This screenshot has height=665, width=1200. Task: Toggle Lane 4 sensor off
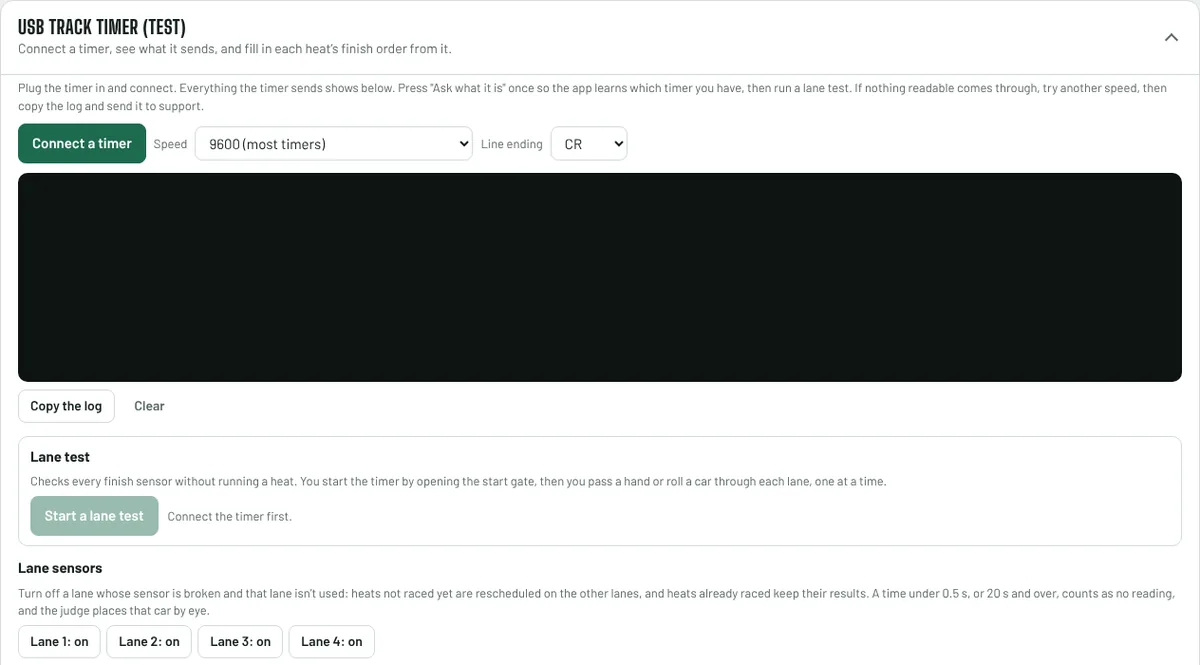[x=331, y=642]
